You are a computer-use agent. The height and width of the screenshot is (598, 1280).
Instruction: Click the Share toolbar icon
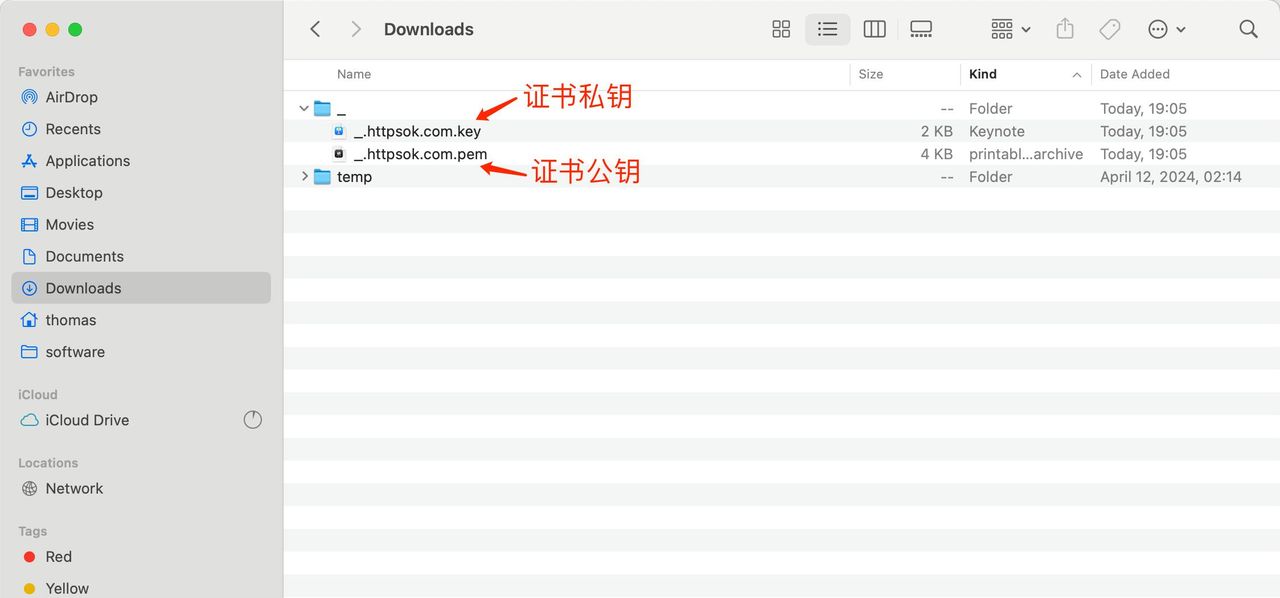[x=1065, y=29]
